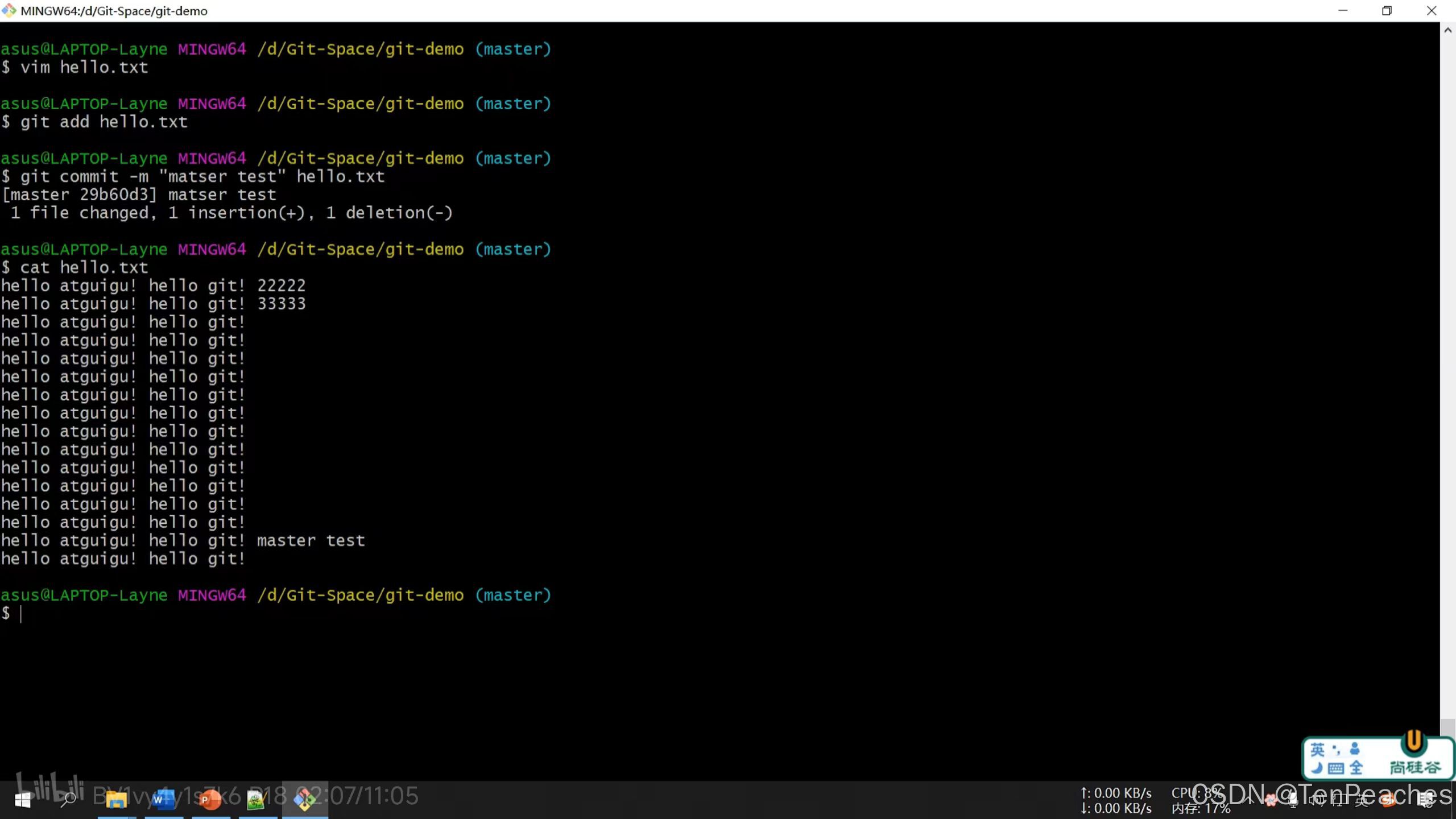Toggle the 英 language mode in IME bar
Screen dimensions: 1456x819
(1317, 750)
